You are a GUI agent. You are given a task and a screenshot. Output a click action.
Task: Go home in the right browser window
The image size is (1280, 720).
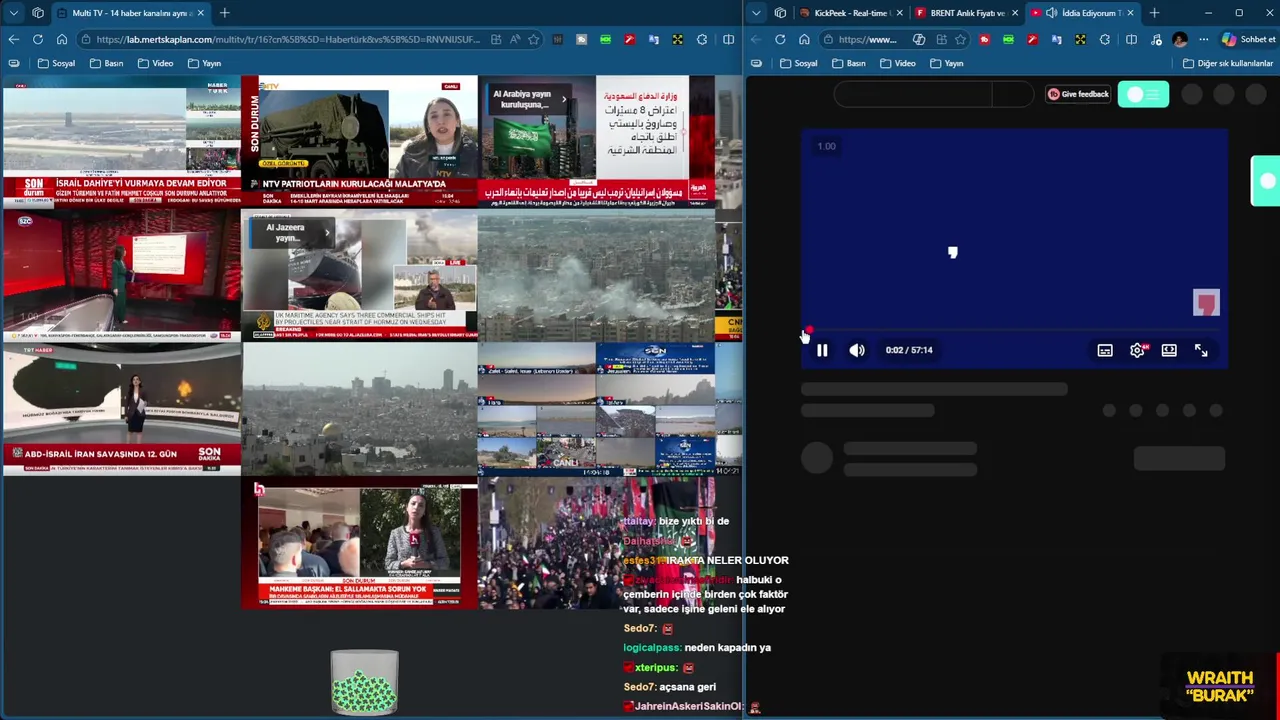(x=804, y=39)
